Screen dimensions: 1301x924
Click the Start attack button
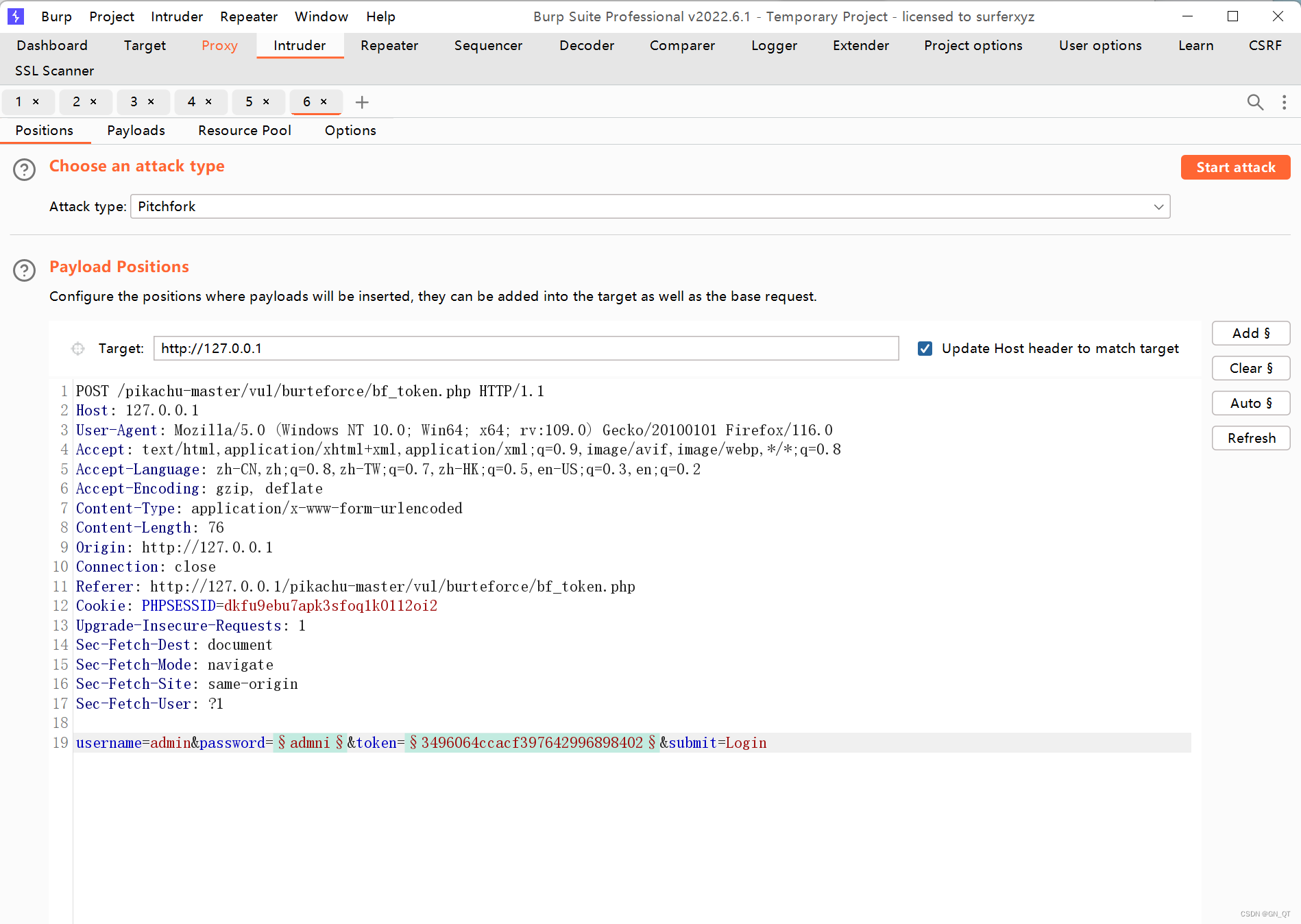(1235, 167)
